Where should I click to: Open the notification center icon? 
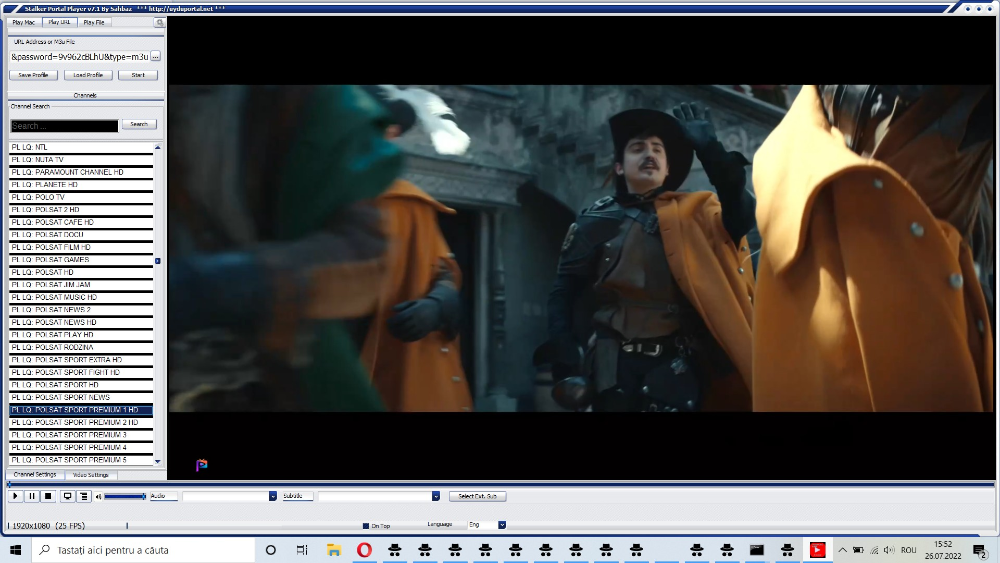(x=980, y=550)
